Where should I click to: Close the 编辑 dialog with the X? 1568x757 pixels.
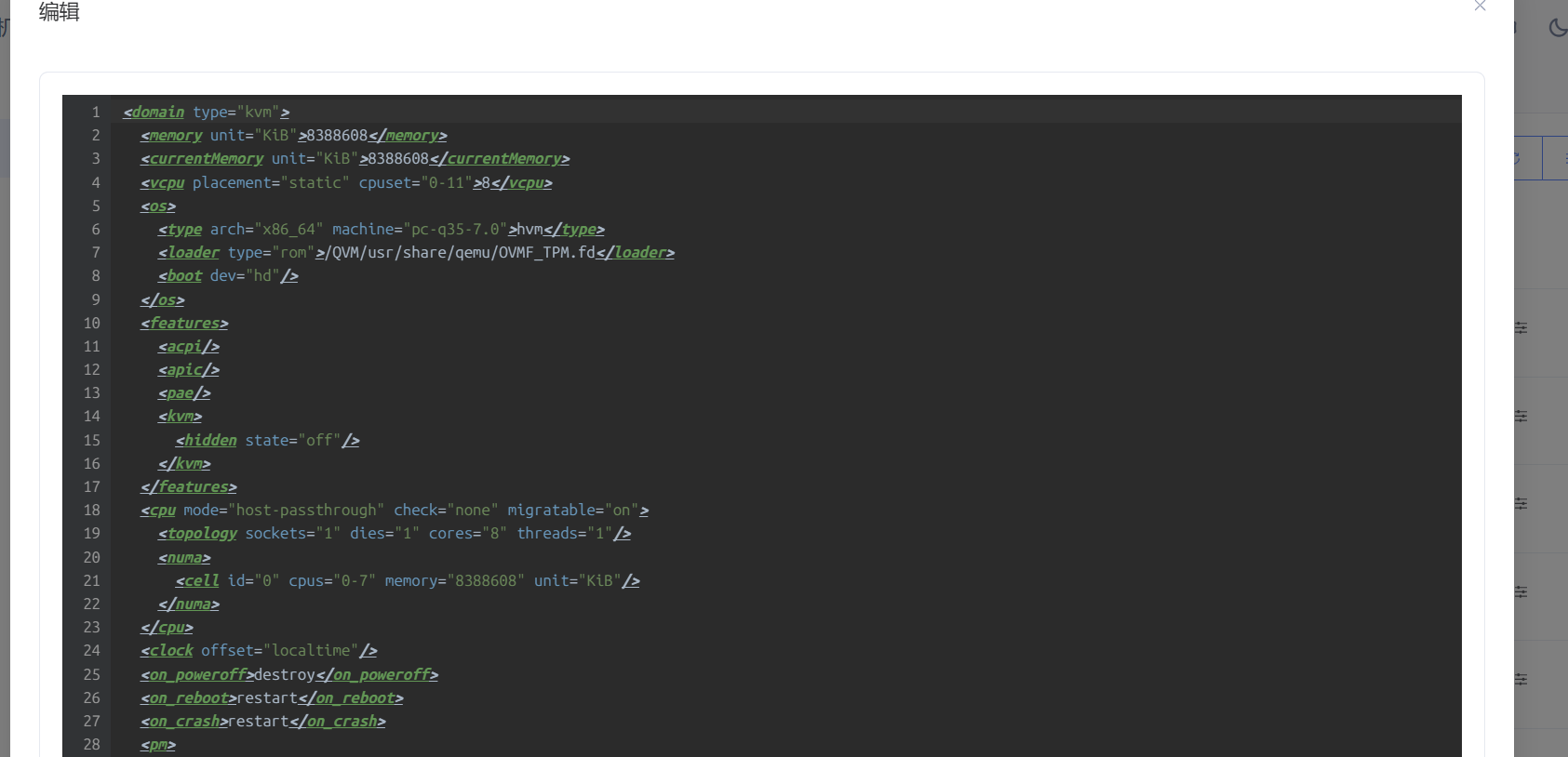click(1480, 6)
